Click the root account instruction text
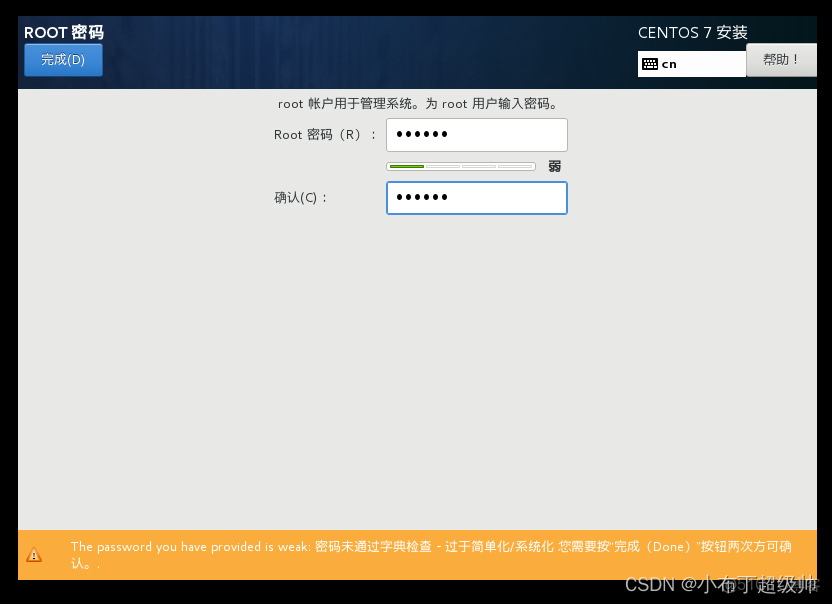The image size is (832, 604). [430, 103]
